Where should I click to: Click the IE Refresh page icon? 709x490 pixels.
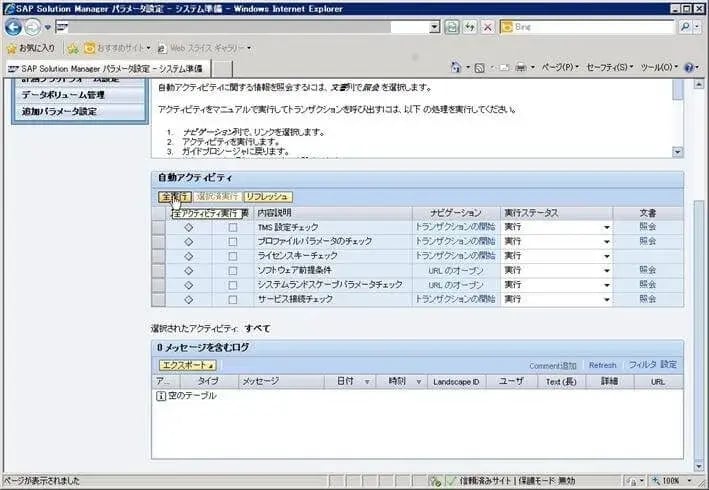tap(470, 27)
